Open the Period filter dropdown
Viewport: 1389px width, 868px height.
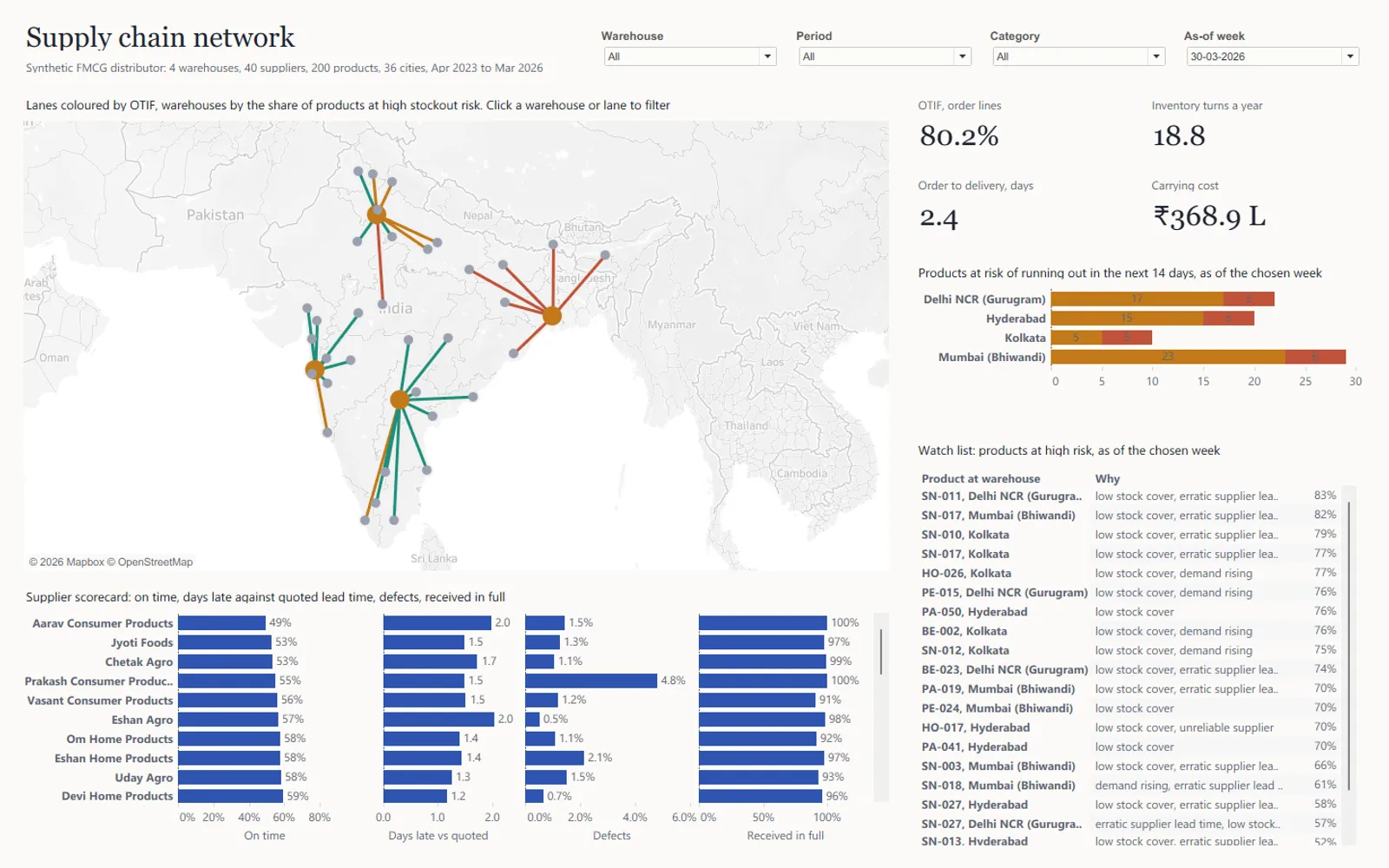click(x=884, y=56)
